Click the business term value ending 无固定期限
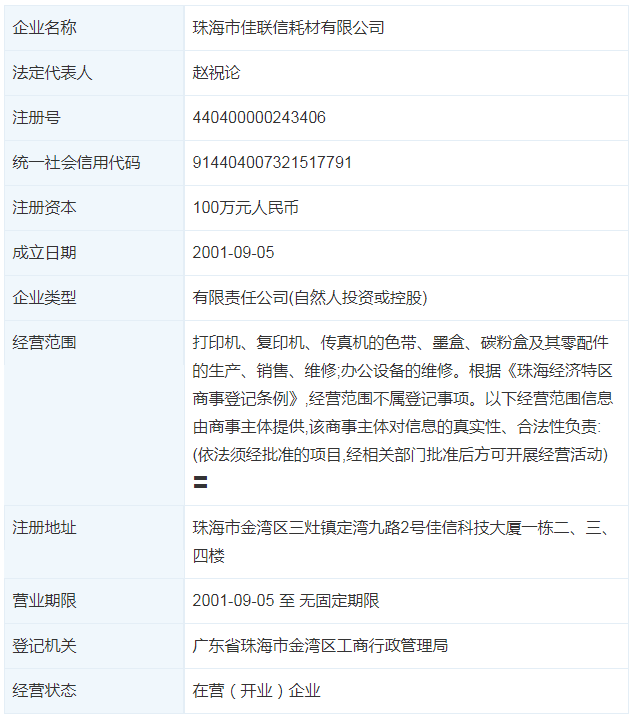This screenshot has width=638, height=719. (x=286, y=601)
